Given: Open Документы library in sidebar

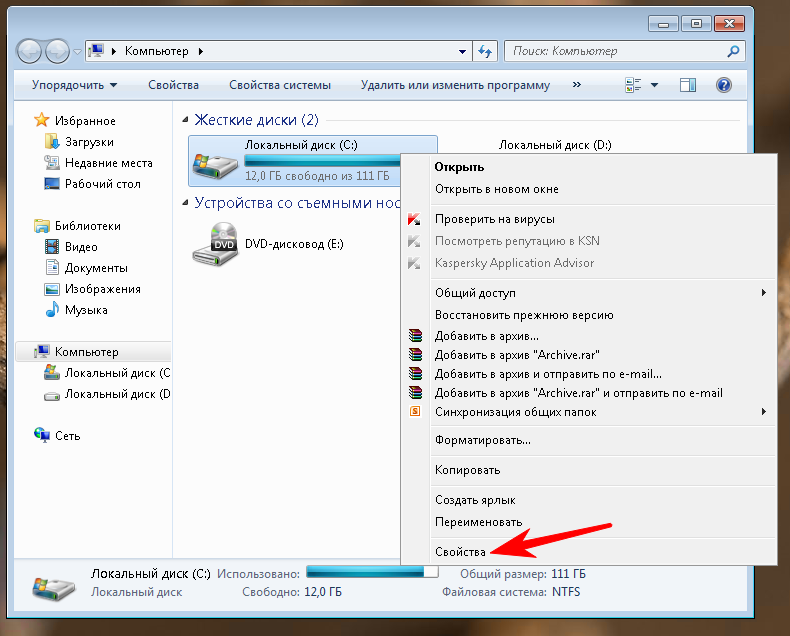Looking at the screenshot, I should [96, 268].
